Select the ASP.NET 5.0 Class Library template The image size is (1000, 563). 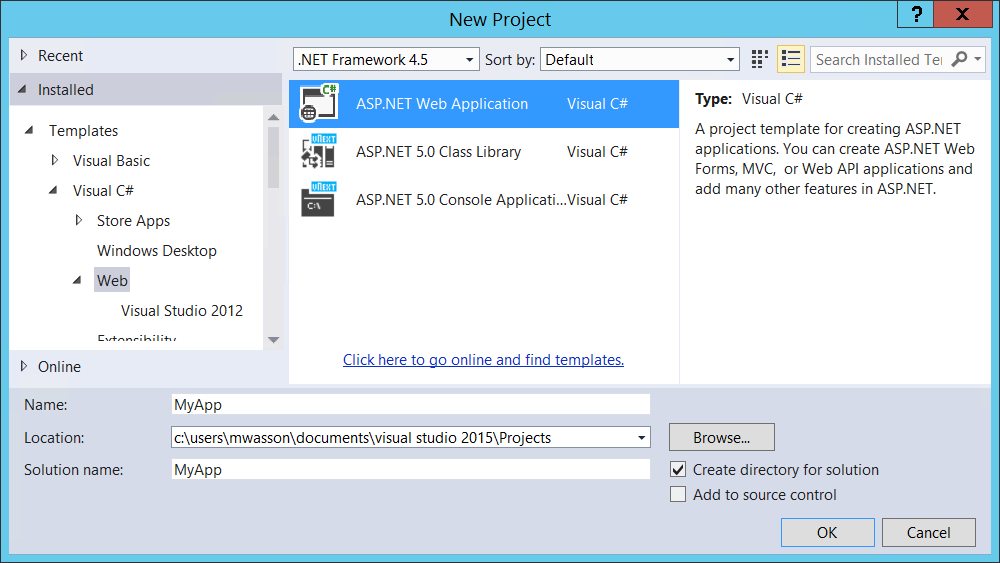click(x=484, y=152)
